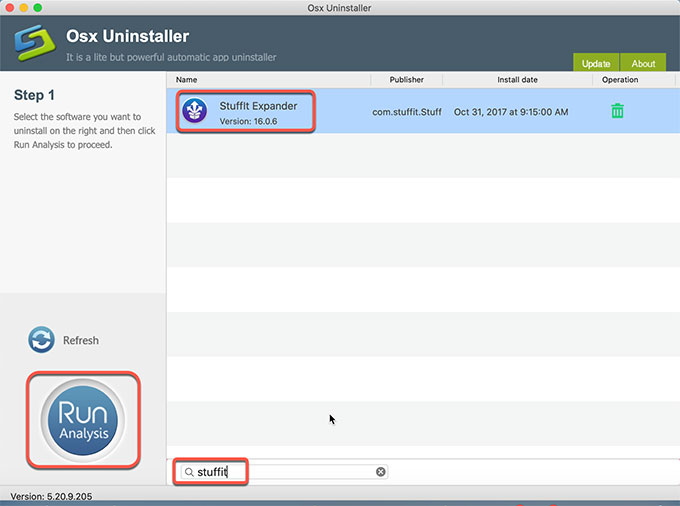The image size is (680, 506).
Task: Click the Step 1 heading
Action: click(x=34, y=95)
